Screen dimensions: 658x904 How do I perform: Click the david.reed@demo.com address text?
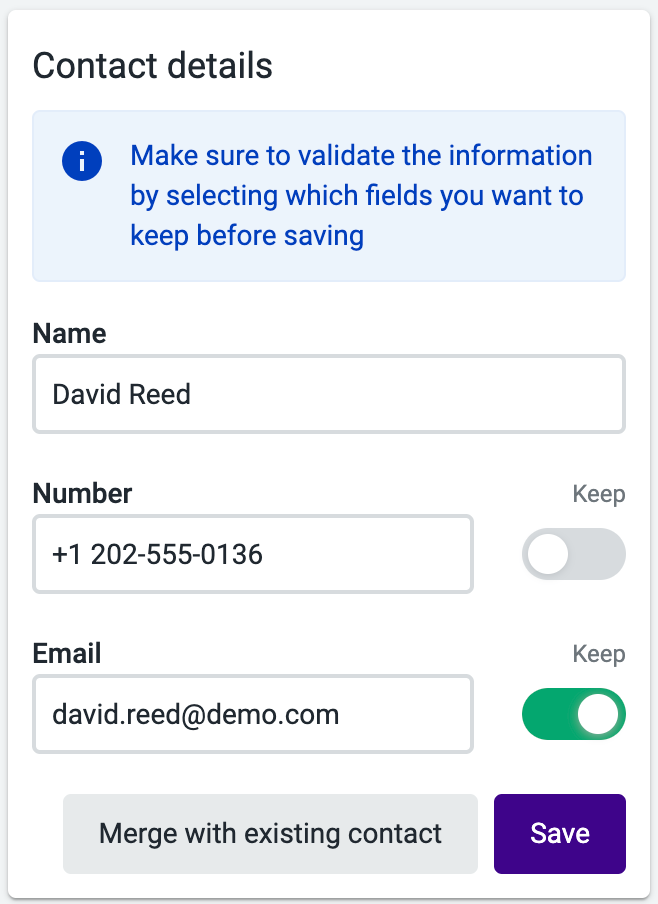point(195,714)
